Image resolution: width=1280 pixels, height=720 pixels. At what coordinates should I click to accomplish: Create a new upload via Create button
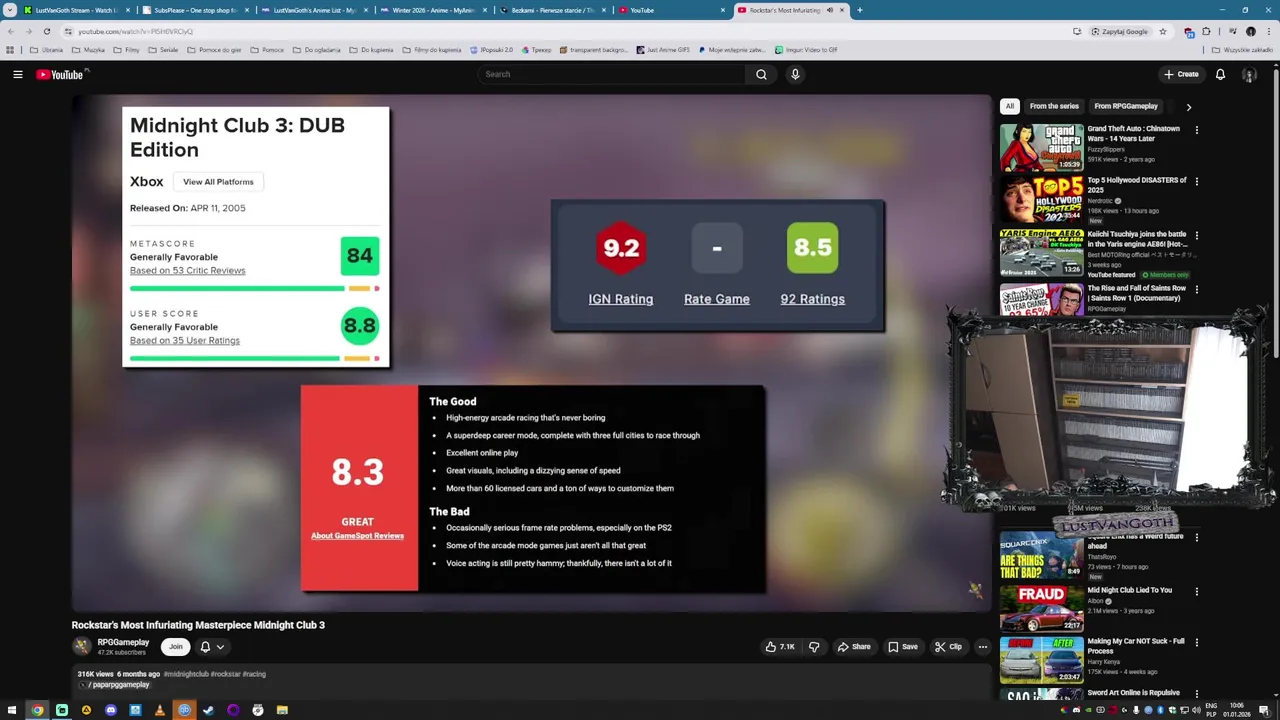[x=1181, y=74]
